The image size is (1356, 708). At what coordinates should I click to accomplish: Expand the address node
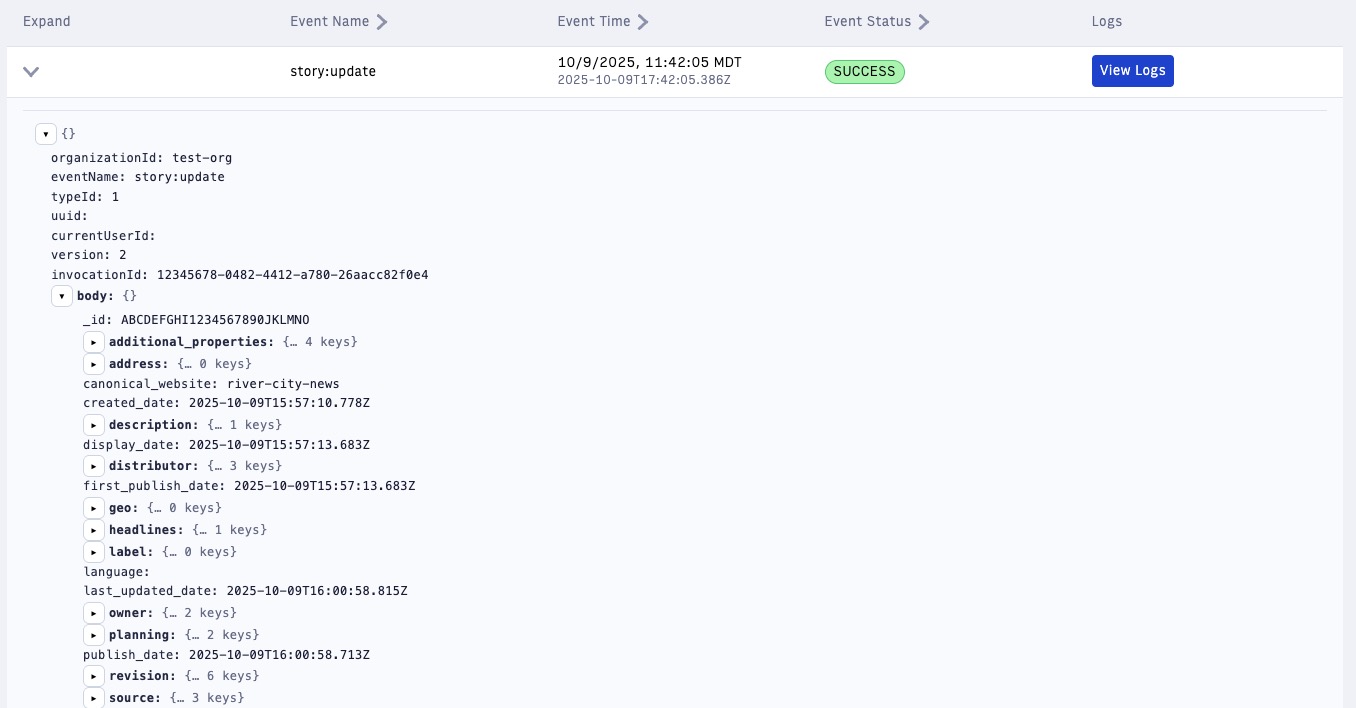click(94, 364)
